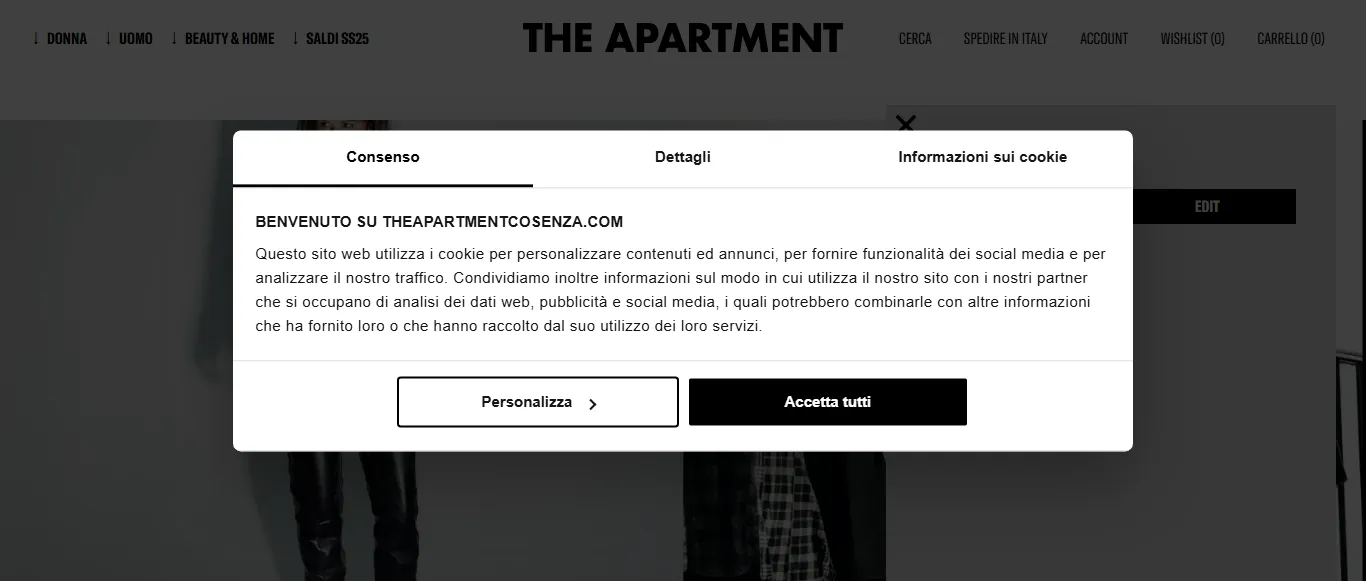Click the chevron inside the Personalizza button

pos(593,402)
